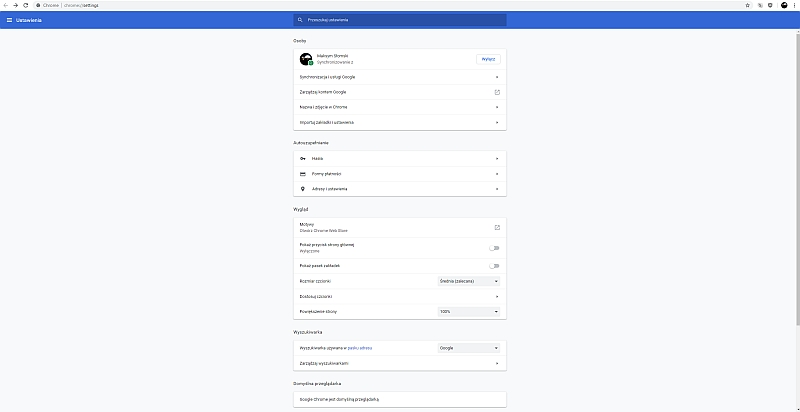Expand Importuj zakładki i ustawienia
Viewport: 800px width, 412px height.
coord(497,122)
